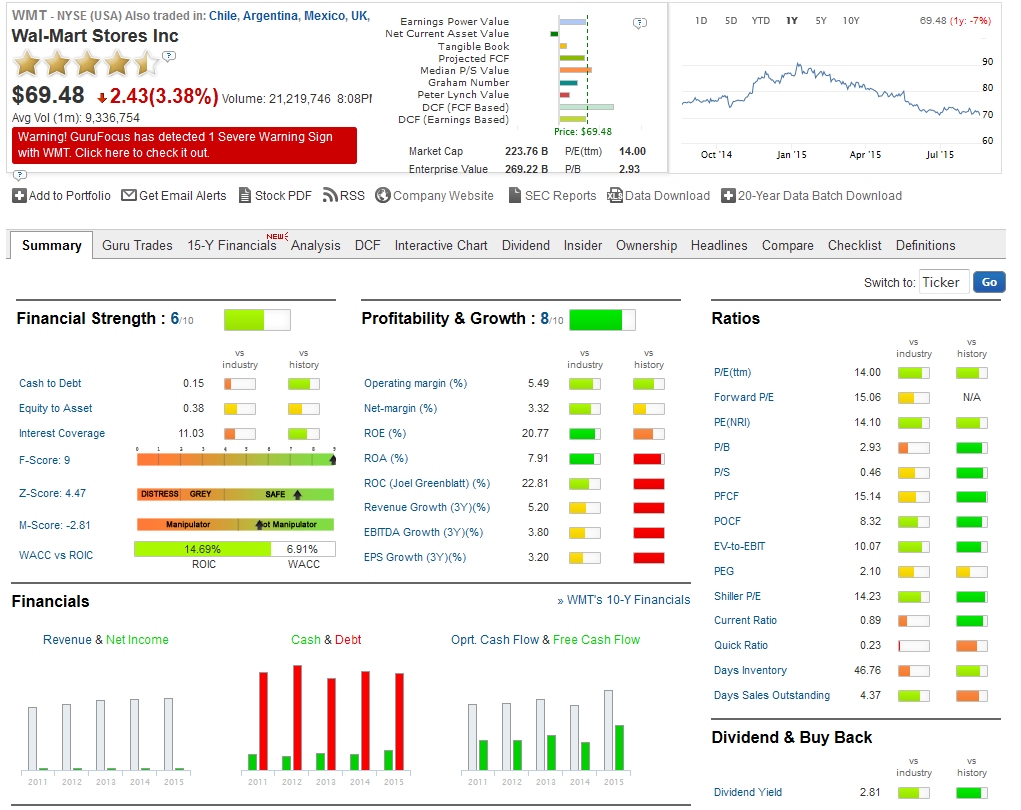Click the Get Email Alerts envelope icon
The height and width of the screenshot is (810, 1021).
(129, 195)
